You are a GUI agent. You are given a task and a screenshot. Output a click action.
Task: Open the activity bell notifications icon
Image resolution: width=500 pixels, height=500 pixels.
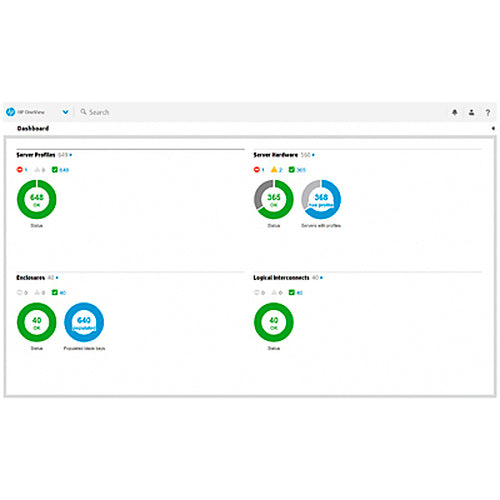pos(455,112)
